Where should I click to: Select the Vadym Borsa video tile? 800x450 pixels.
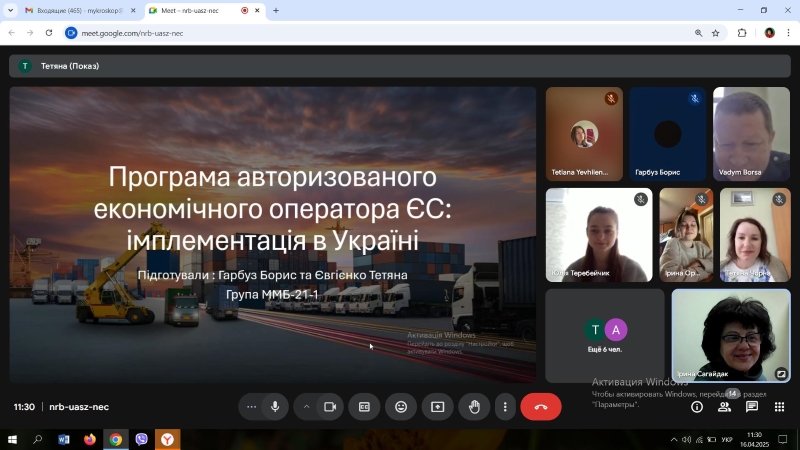(752, 134)
